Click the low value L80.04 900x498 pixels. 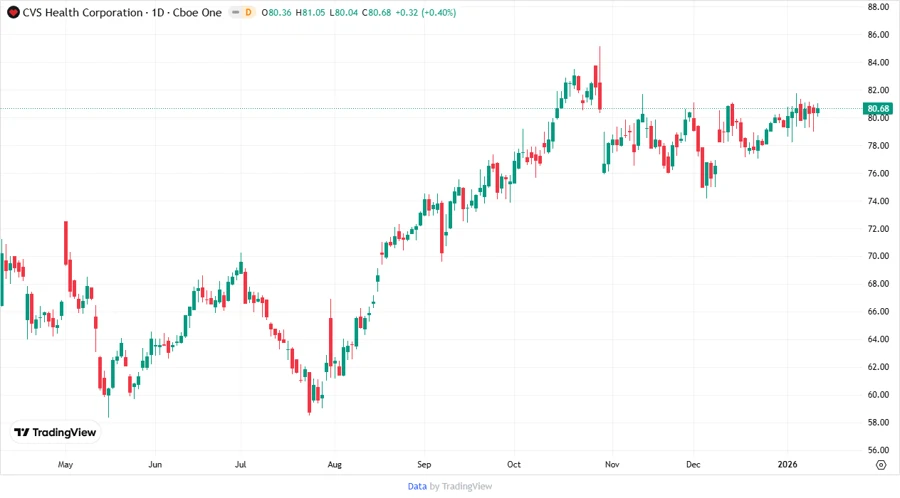point(343,13)
